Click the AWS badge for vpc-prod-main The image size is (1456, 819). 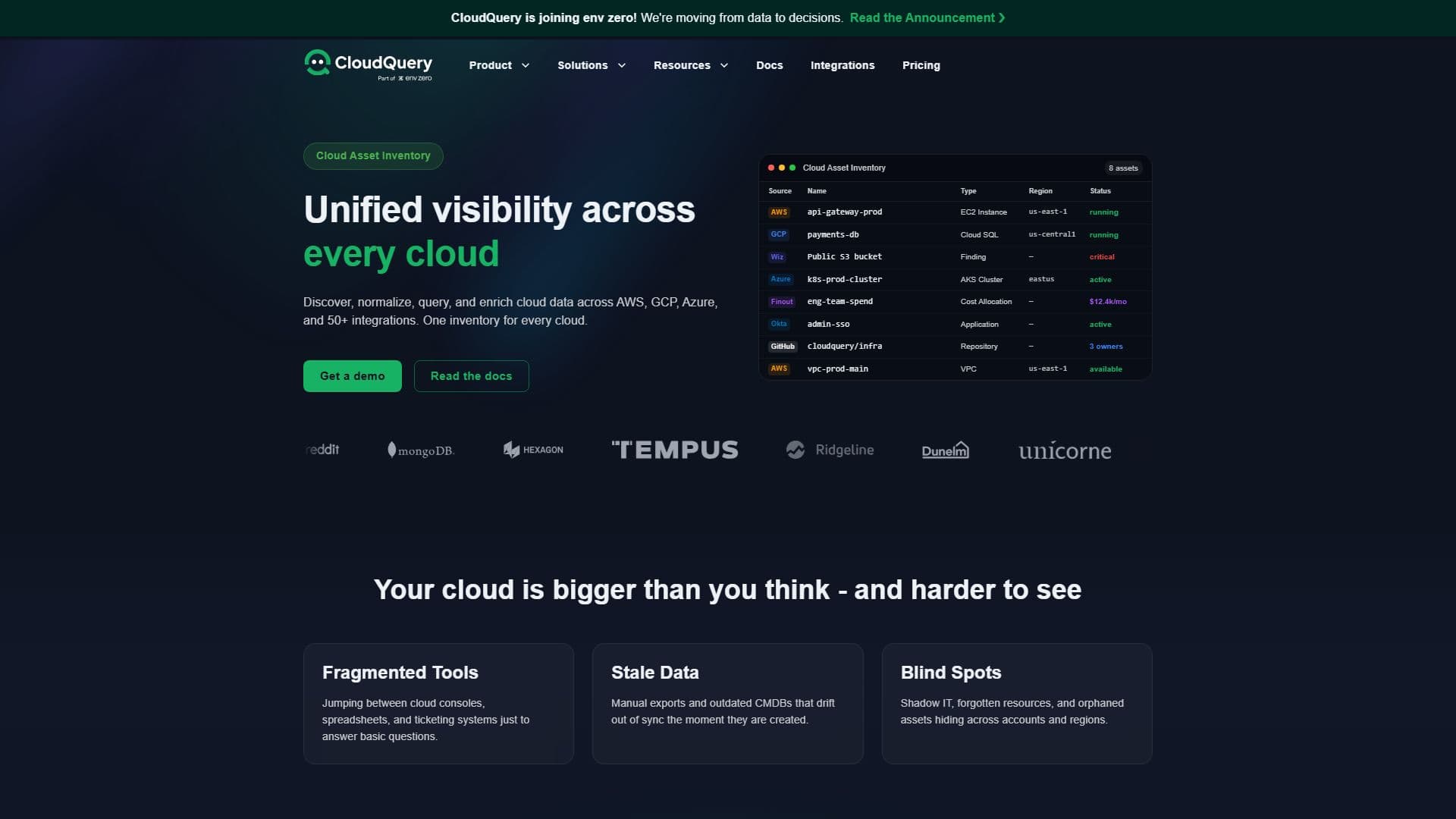(779, 369)
